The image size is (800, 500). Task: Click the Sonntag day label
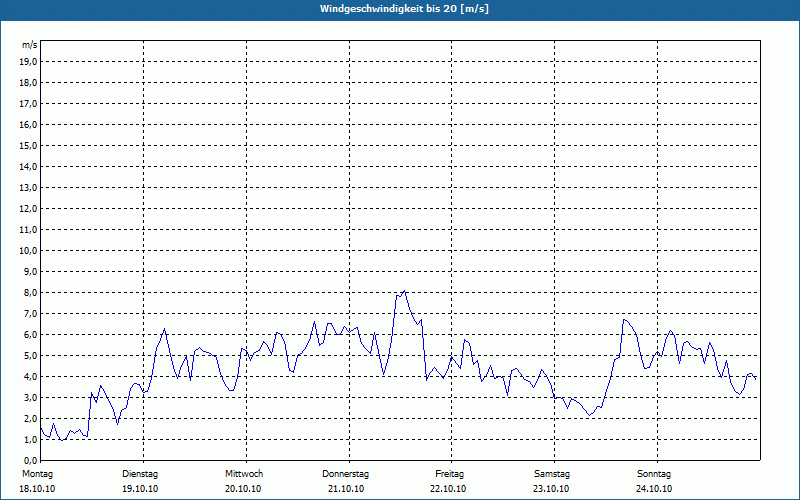(654, 474)
